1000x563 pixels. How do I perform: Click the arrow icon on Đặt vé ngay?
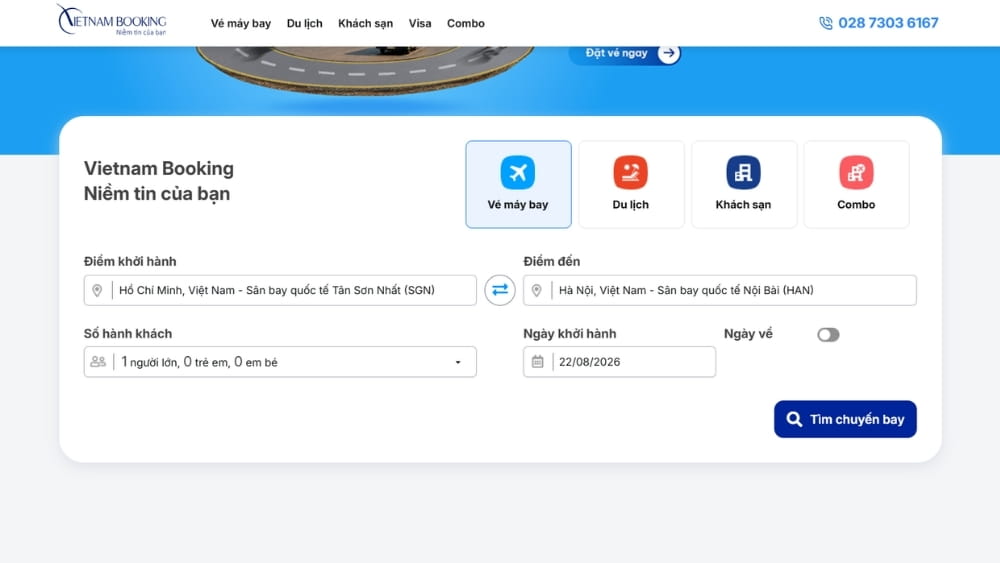[x=668, y=53]
